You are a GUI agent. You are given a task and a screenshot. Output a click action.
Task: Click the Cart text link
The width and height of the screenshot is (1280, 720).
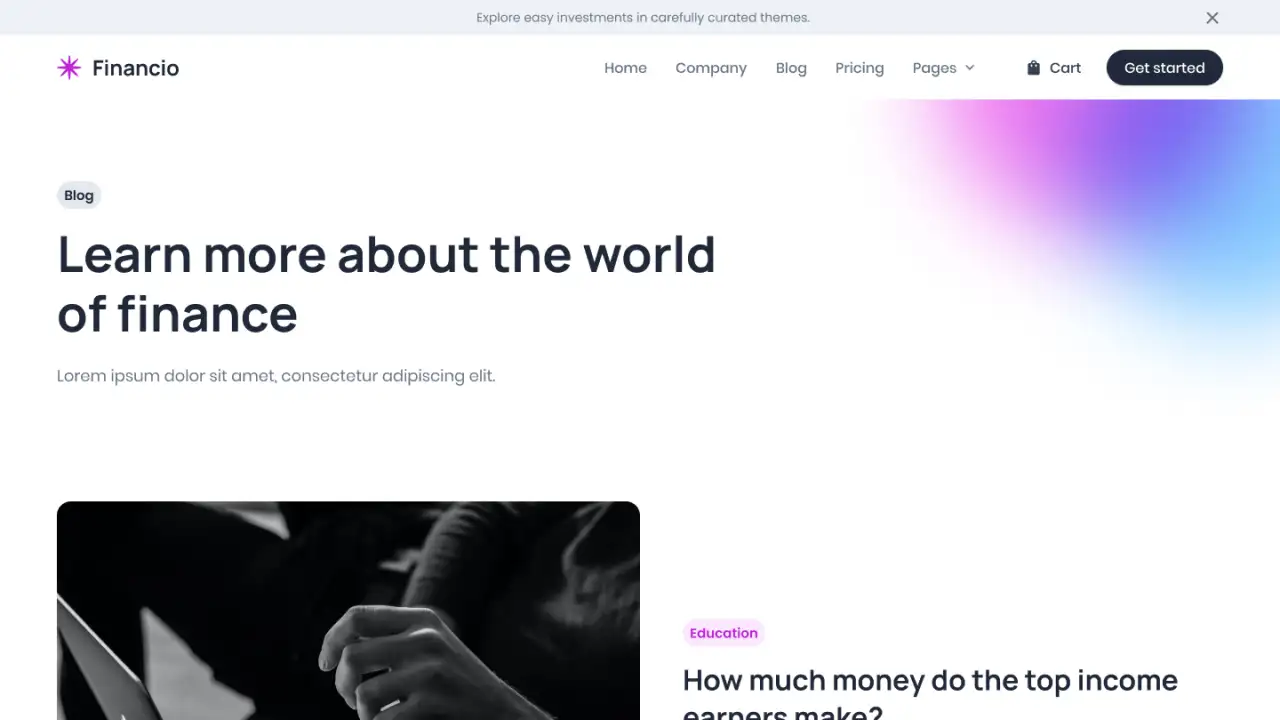1065,68
